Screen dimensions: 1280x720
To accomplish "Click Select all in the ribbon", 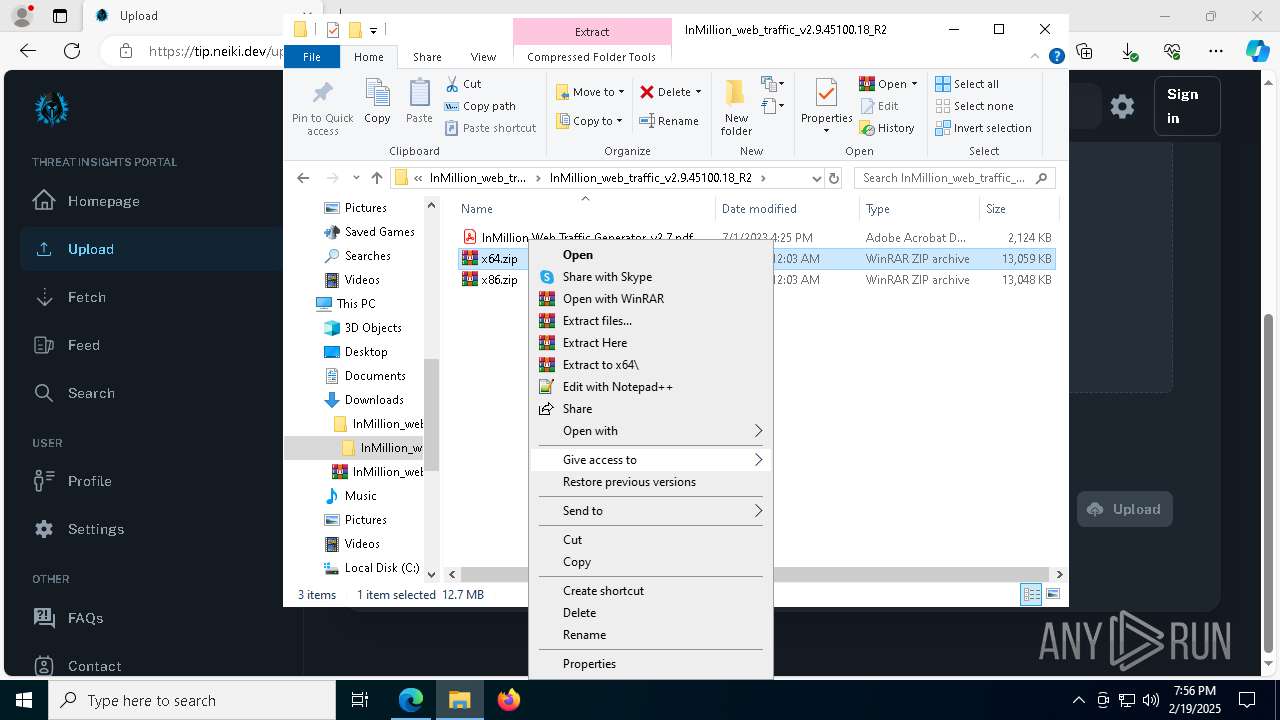I will click(967, 84).
